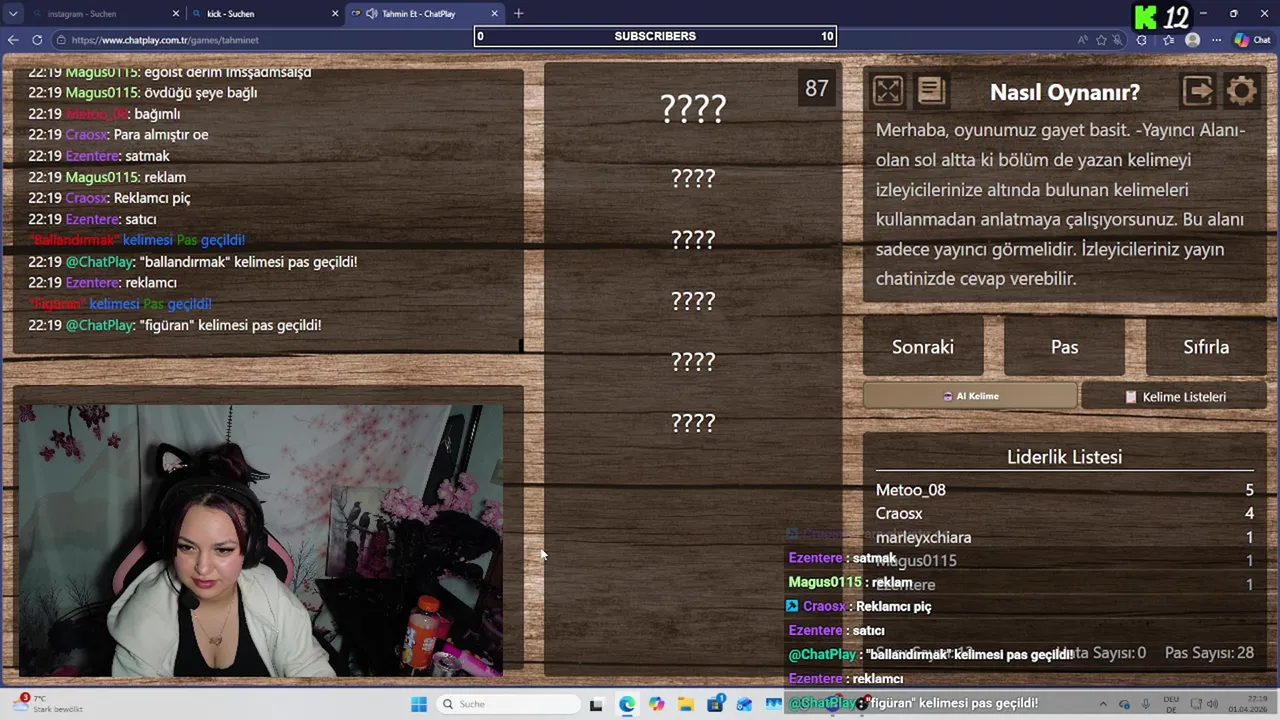Click the Liderlik Listesi heading

click(1064, 457)
